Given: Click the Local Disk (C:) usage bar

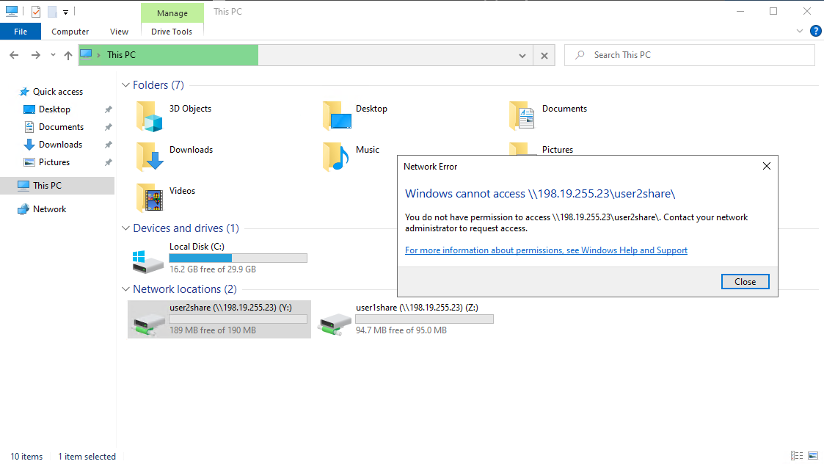Looking at the screenshot, I should coord(238,258).
